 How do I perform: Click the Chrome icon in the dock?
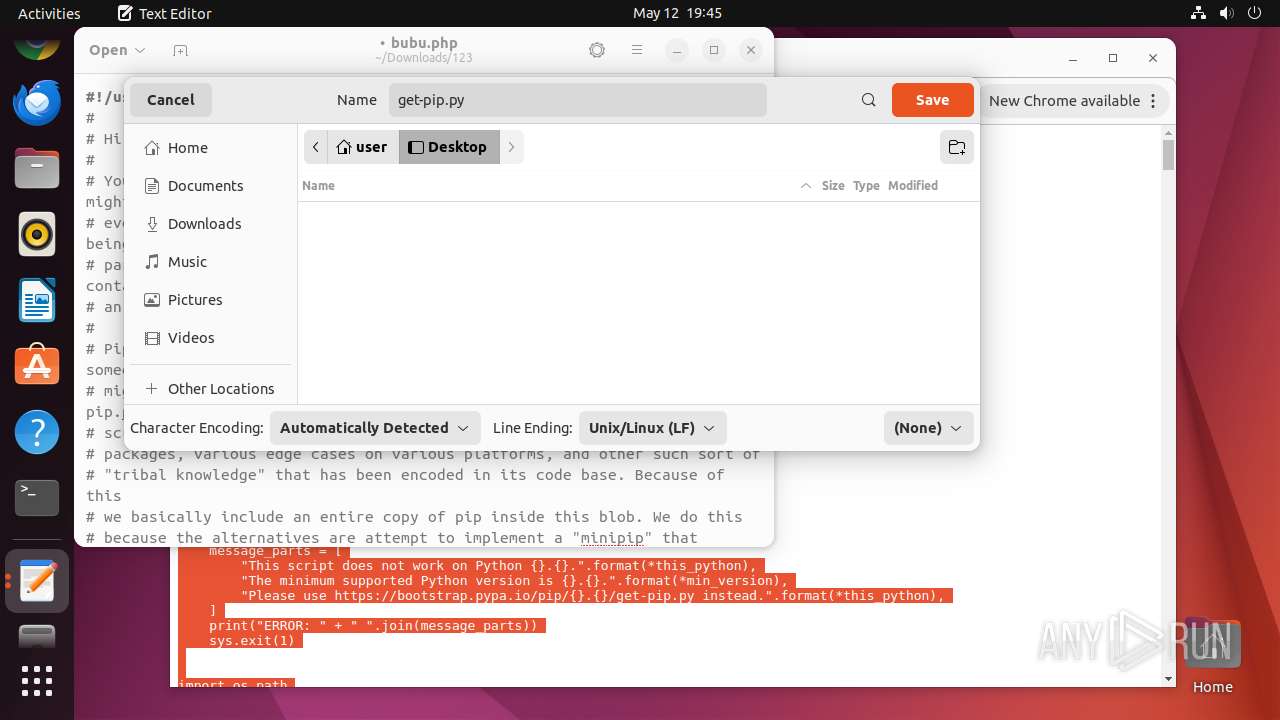(x=37, y=44)
